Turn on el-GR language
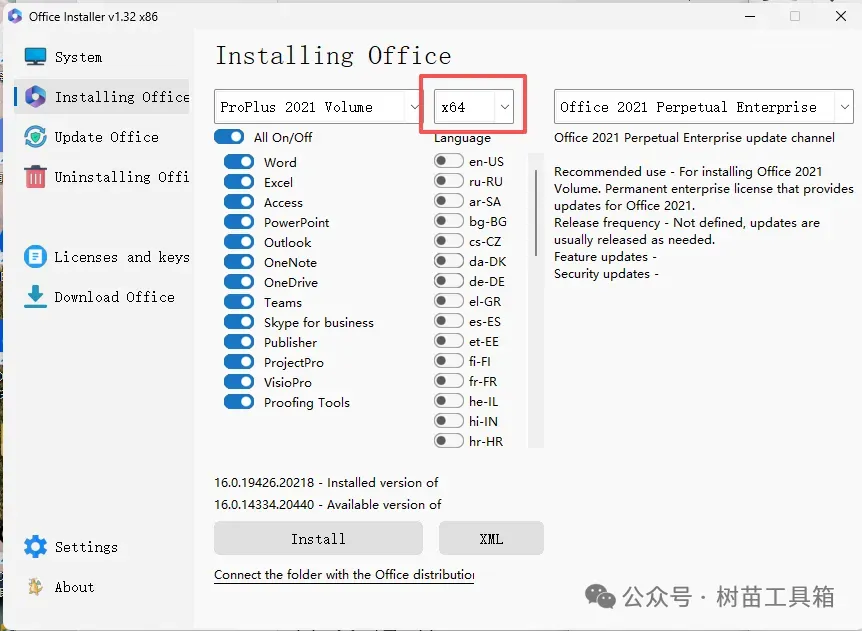This screenshot has width=862, height=631. (448, 301)
